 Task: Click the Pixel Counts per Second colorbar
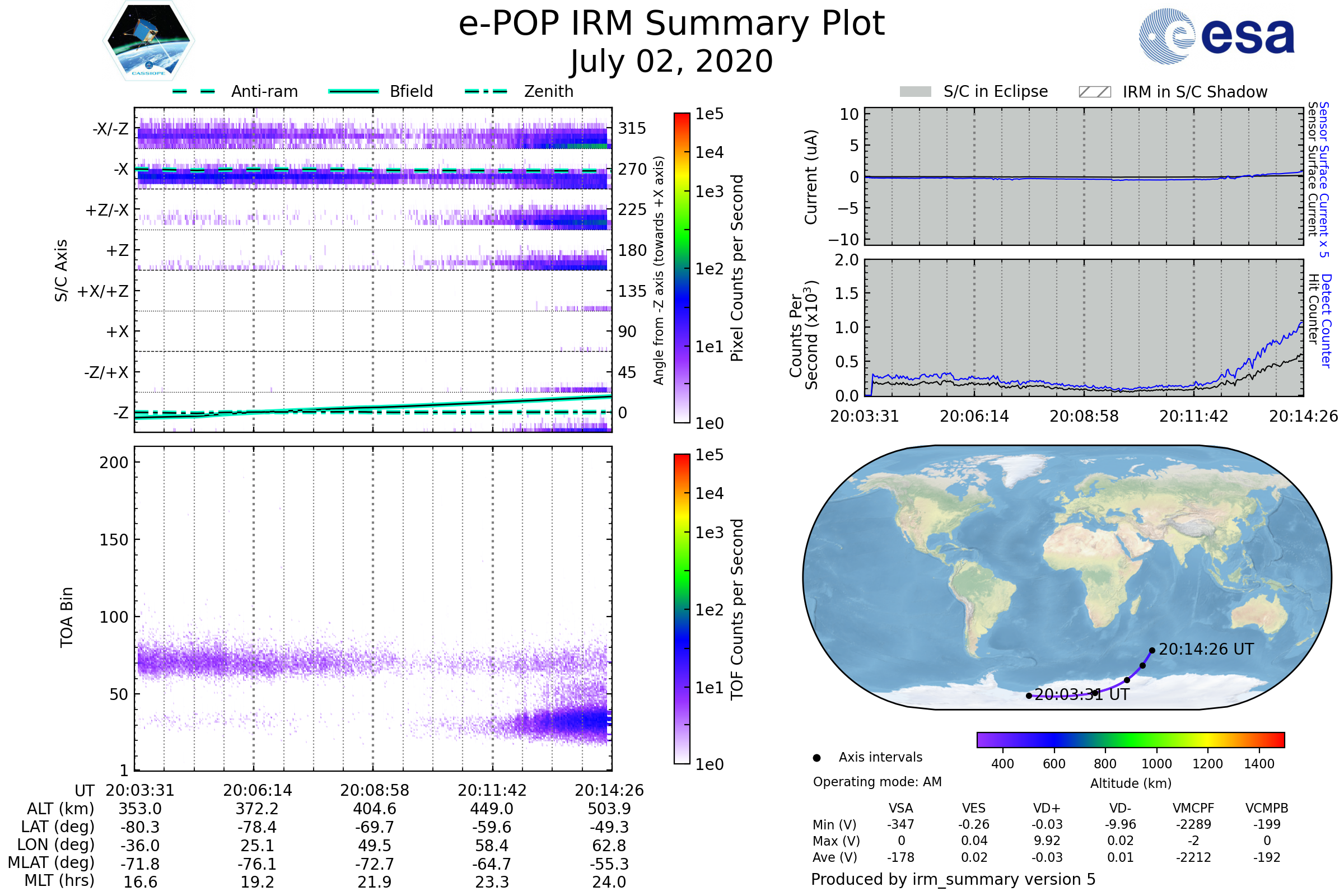682,268
